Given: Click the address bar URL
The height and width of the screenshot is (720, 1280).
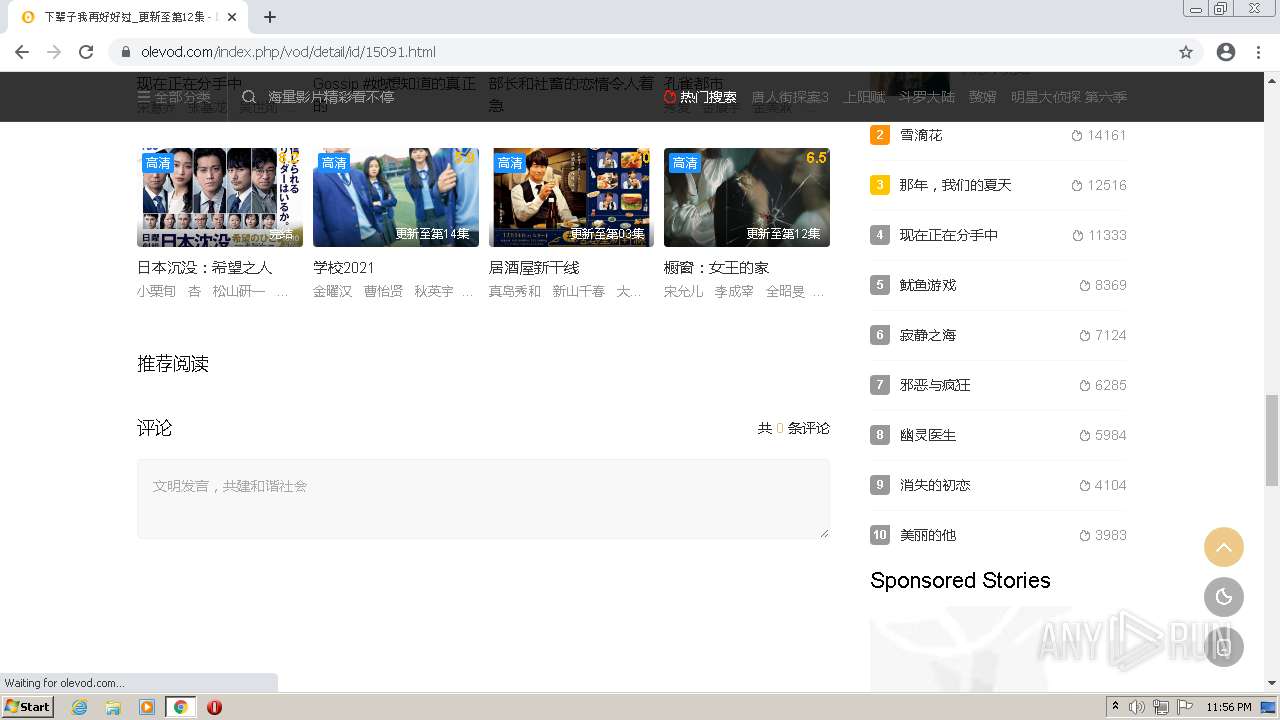Looking at the screenshot, I should pyautogui.click(x=288, y=52).
